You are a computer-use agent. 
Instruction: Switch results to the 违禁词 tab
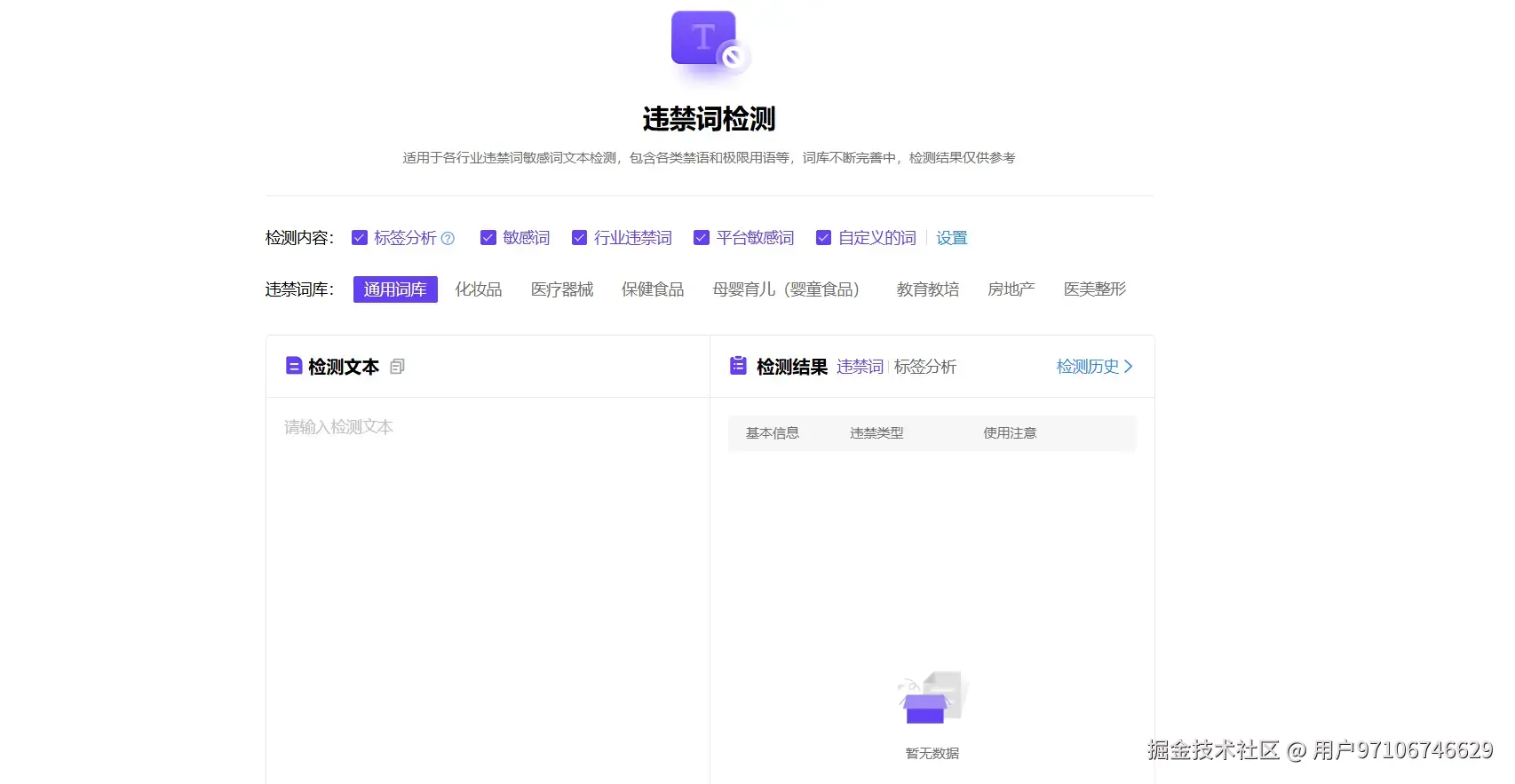[x=860, y=367]
